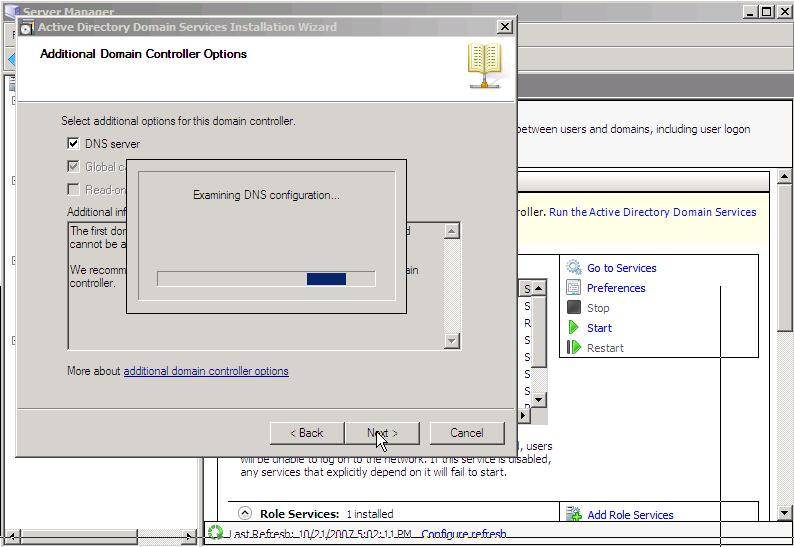Start the selected service
This screenshot has height=547, width=794.
coord(600,328)
